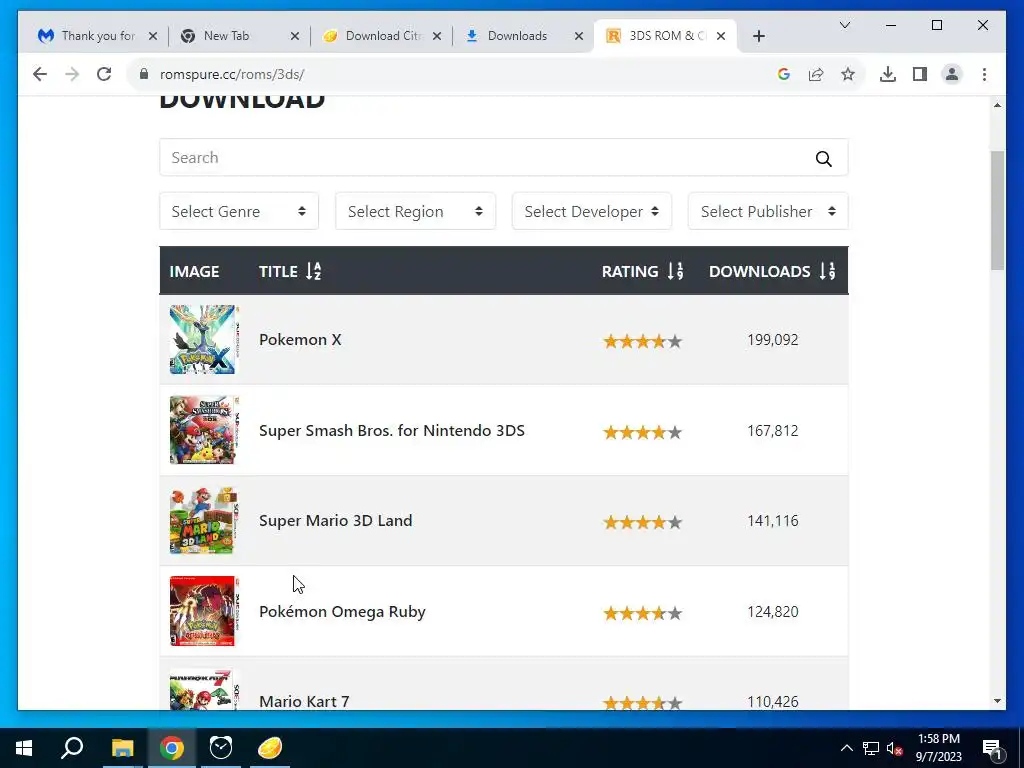Sort table by downloads icon

(827, 271)
